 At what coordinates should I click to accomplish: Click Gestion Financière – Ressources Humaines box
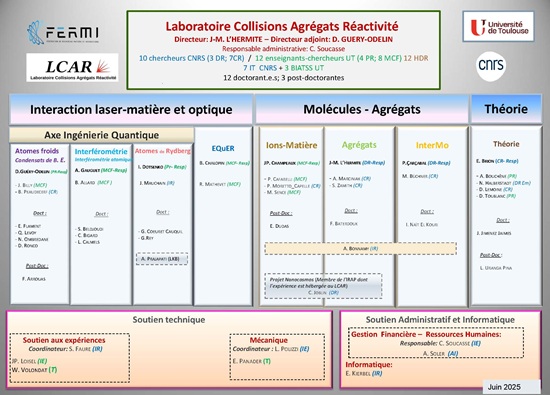(x=436, y=343)
